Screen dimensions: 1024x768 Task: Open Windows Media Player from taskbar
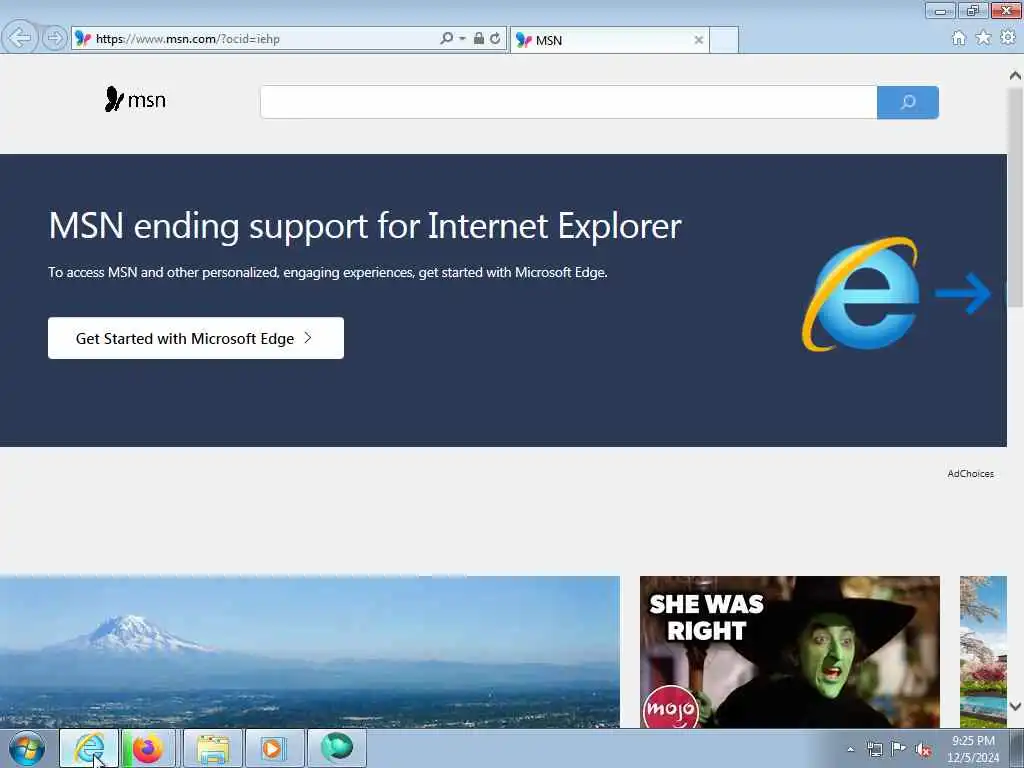[274, 748]
